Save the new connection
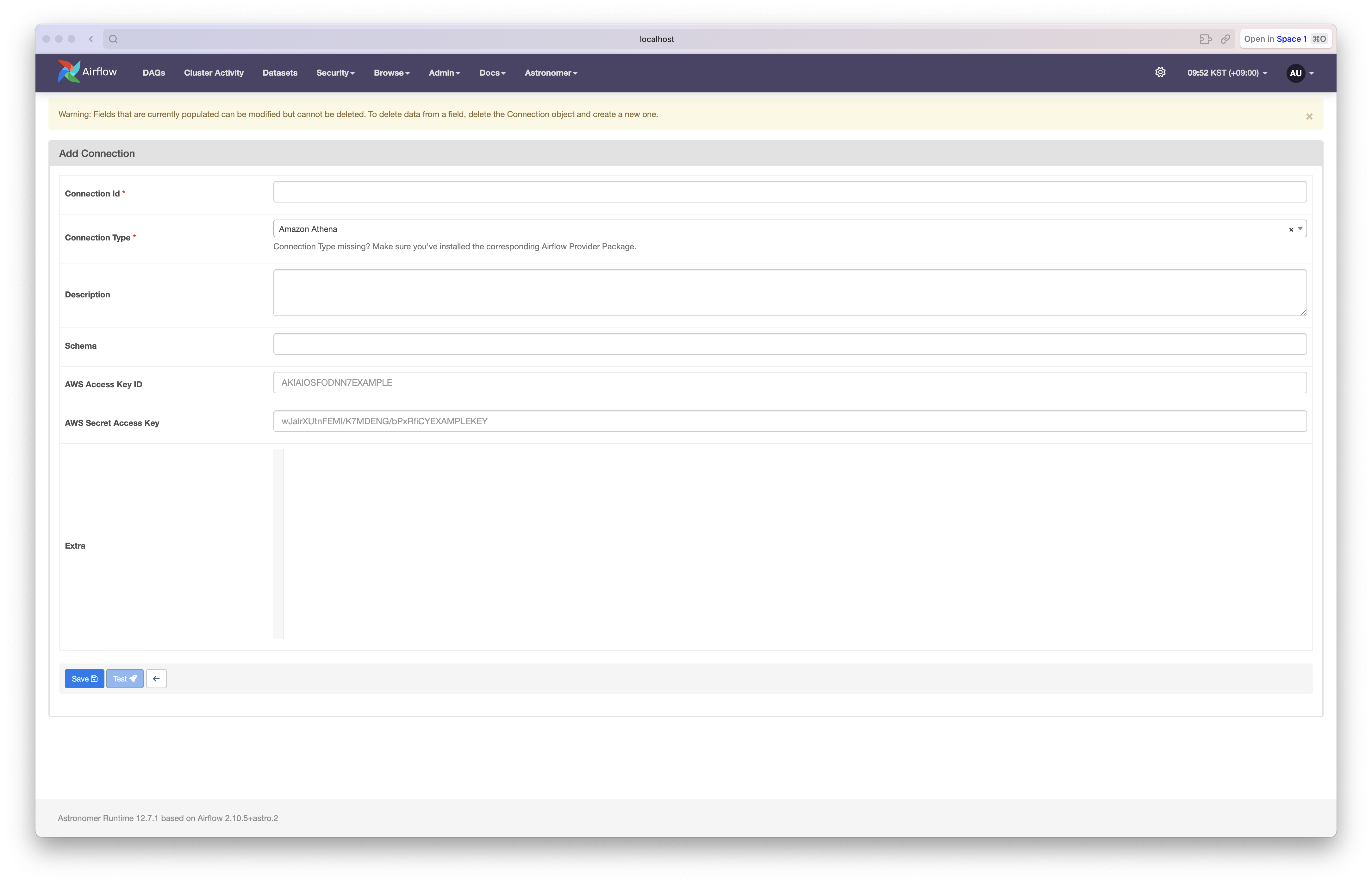Screen dimensions: 1372x884 pos(84,678)
